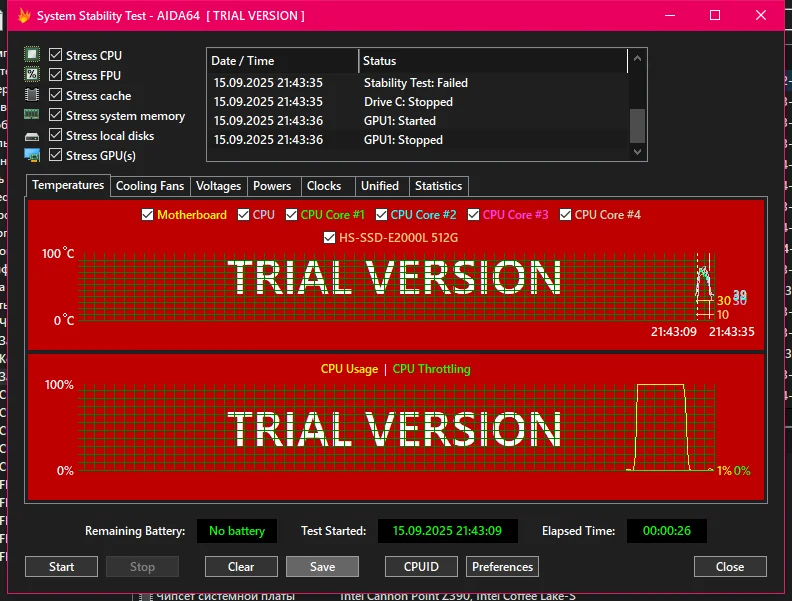
Task: Hide the HS-SSD-E2000L 512G temperature line
Action: coord(330,238)
